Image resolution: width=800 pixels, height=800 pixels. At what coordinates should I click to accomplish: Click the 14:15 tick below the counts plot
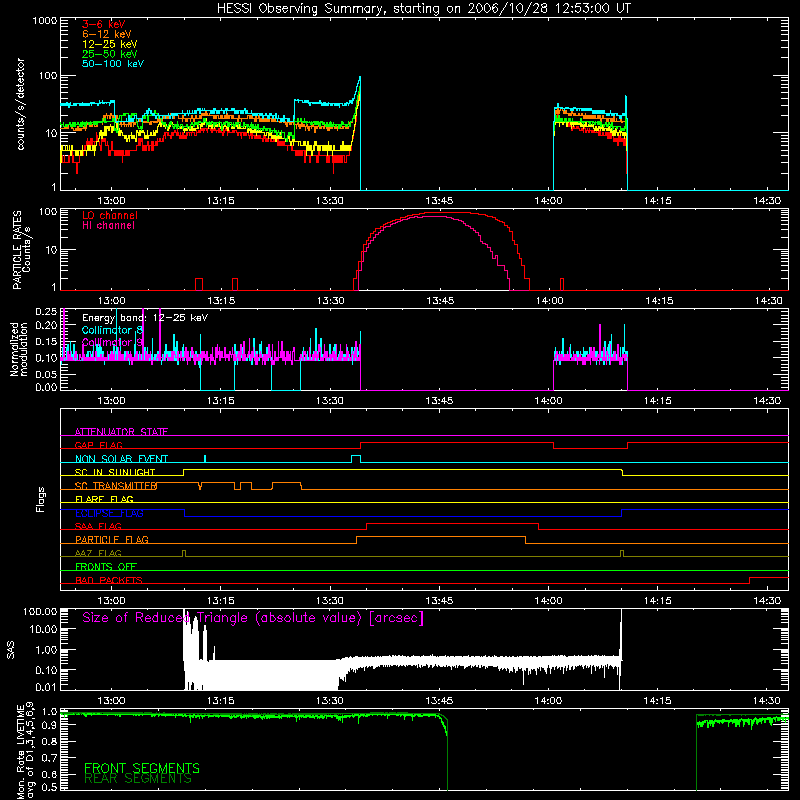coord(658,201)
